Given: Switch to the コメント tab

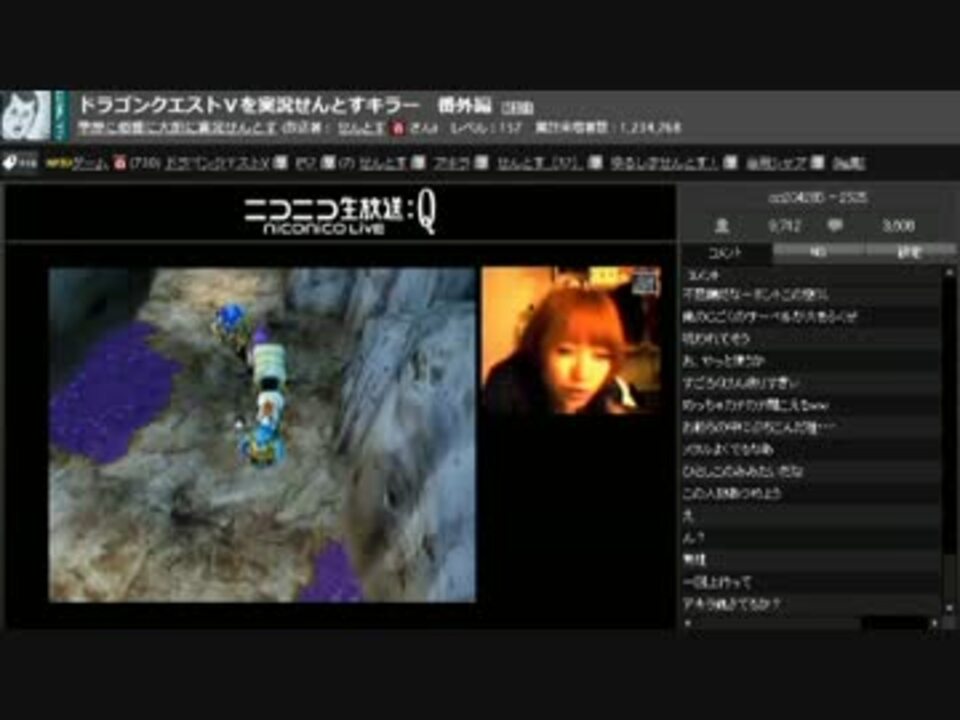Looking at the screenshot, I should 726,252.
